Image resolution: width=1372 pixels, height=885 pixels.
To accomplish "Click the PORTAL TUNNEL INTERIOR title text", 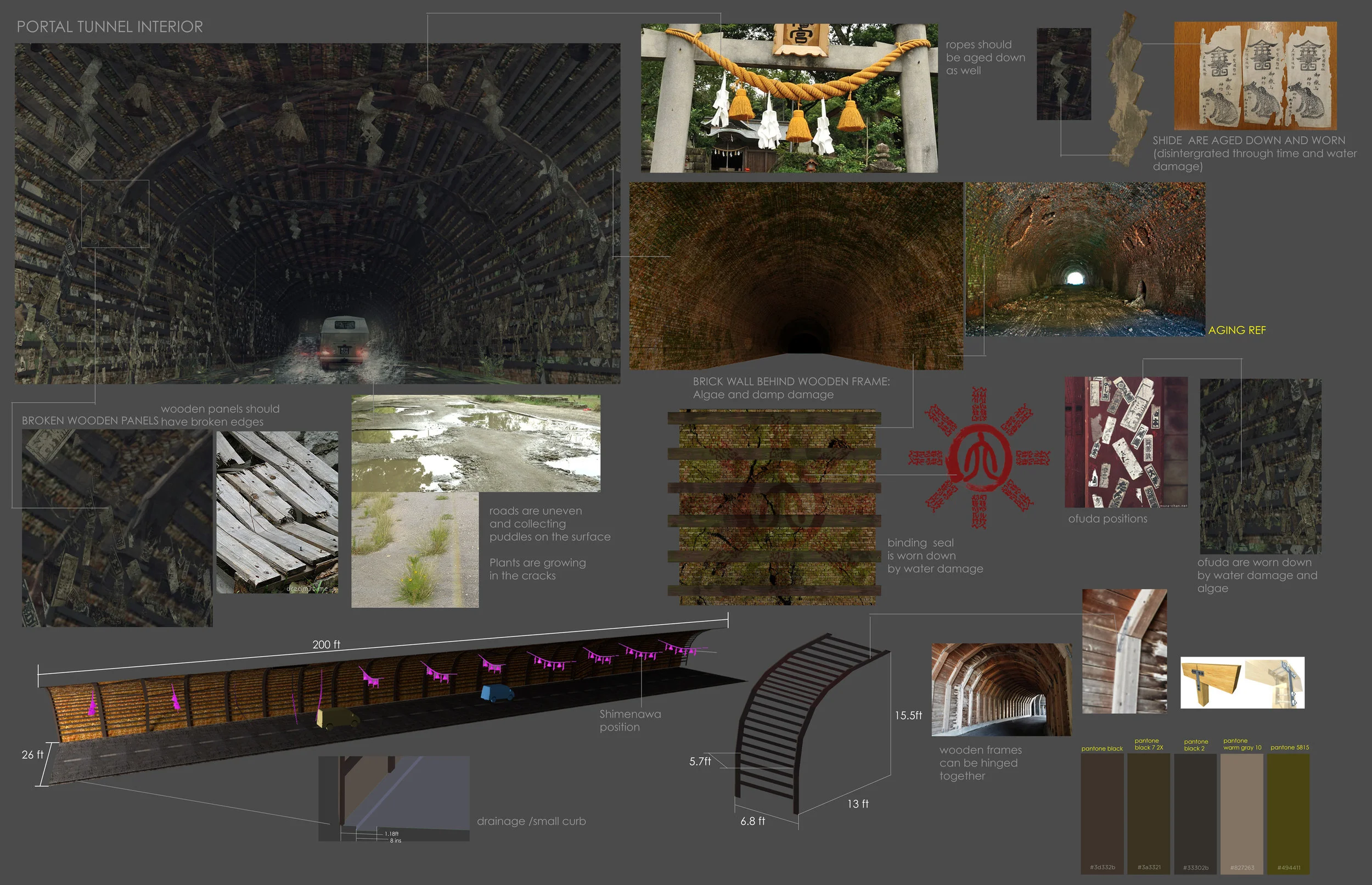I will tap(109, 26).
